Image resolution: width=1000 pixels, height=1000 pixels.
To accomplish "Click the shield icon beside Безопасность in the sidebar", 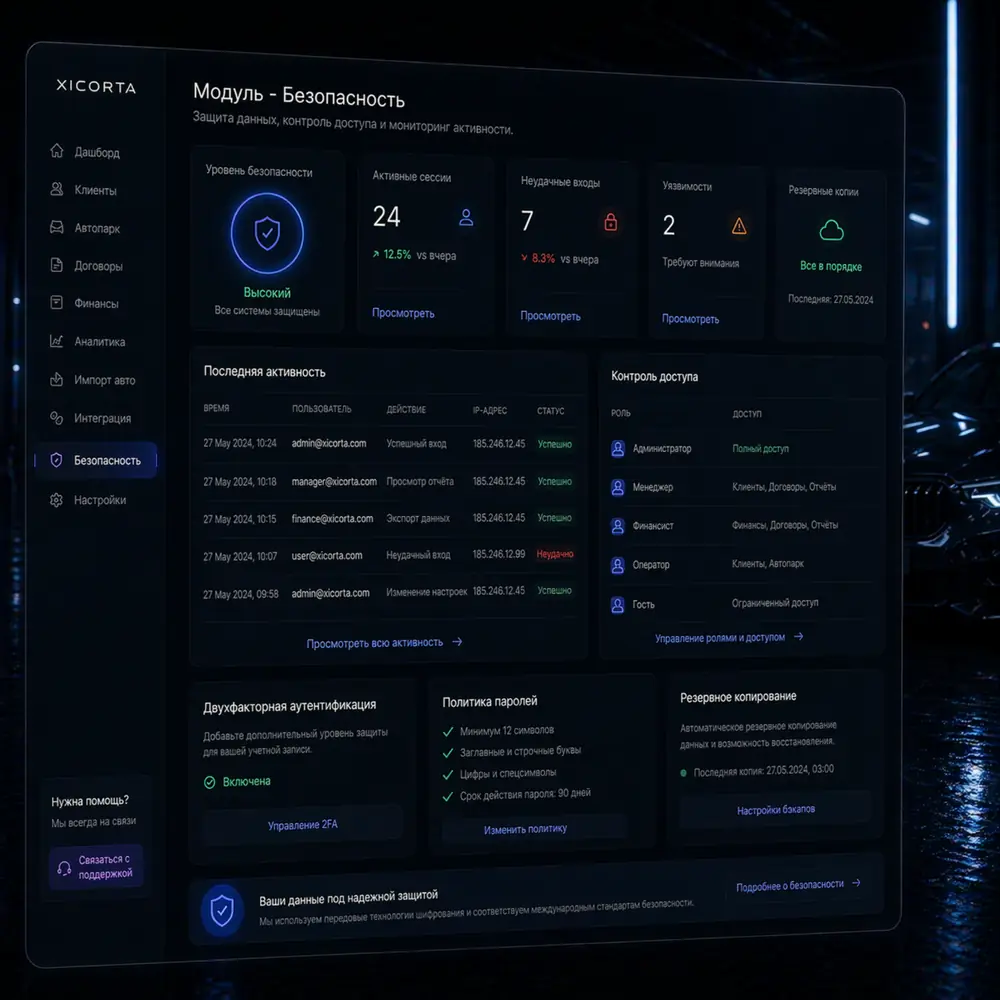I will tap(57, 460).
